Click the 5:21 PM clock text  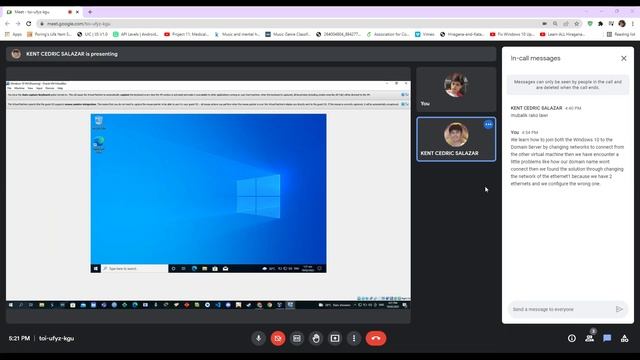point(19,338)
